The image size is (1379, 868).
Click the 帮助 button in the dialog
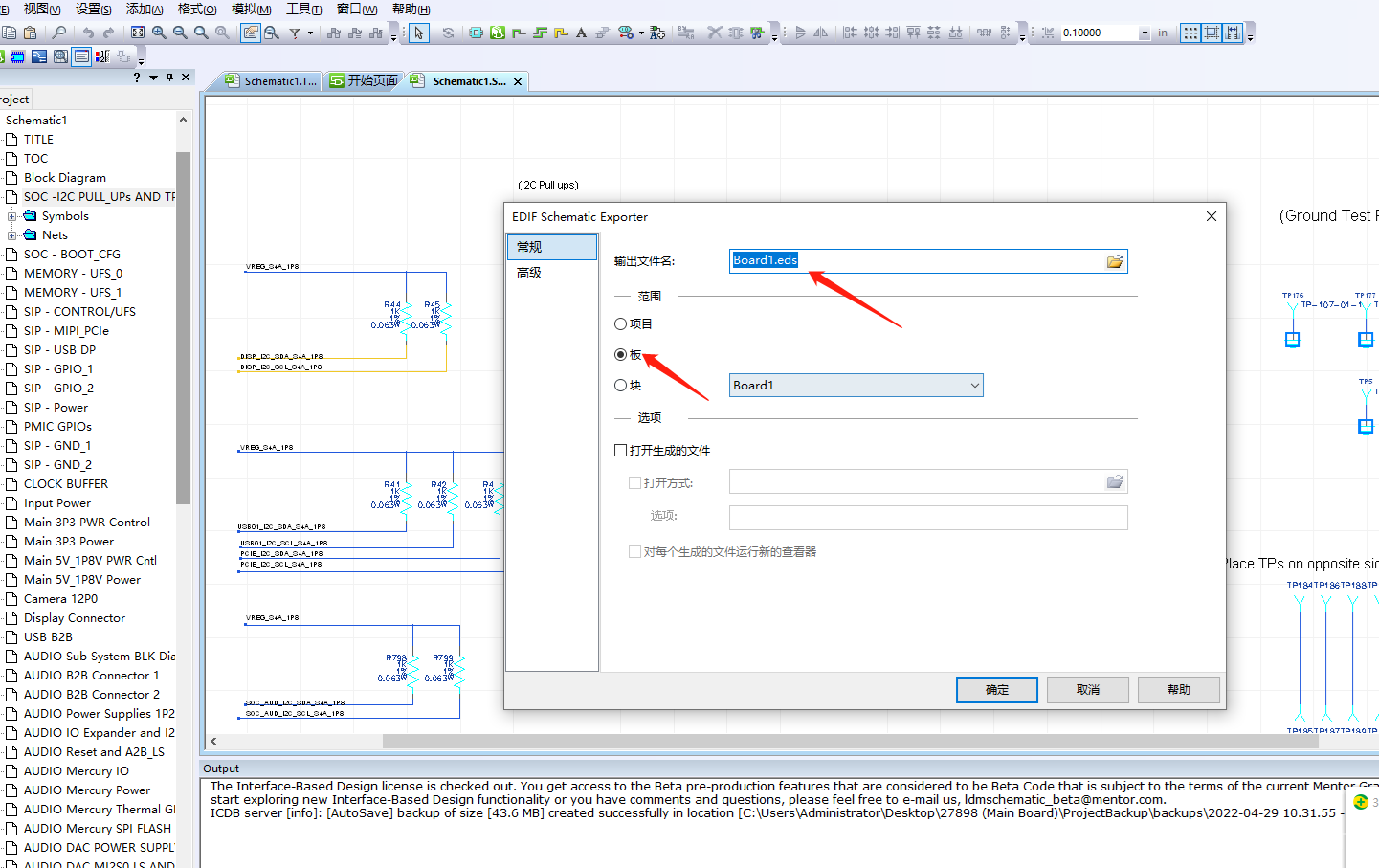(x=1179, y=690)
